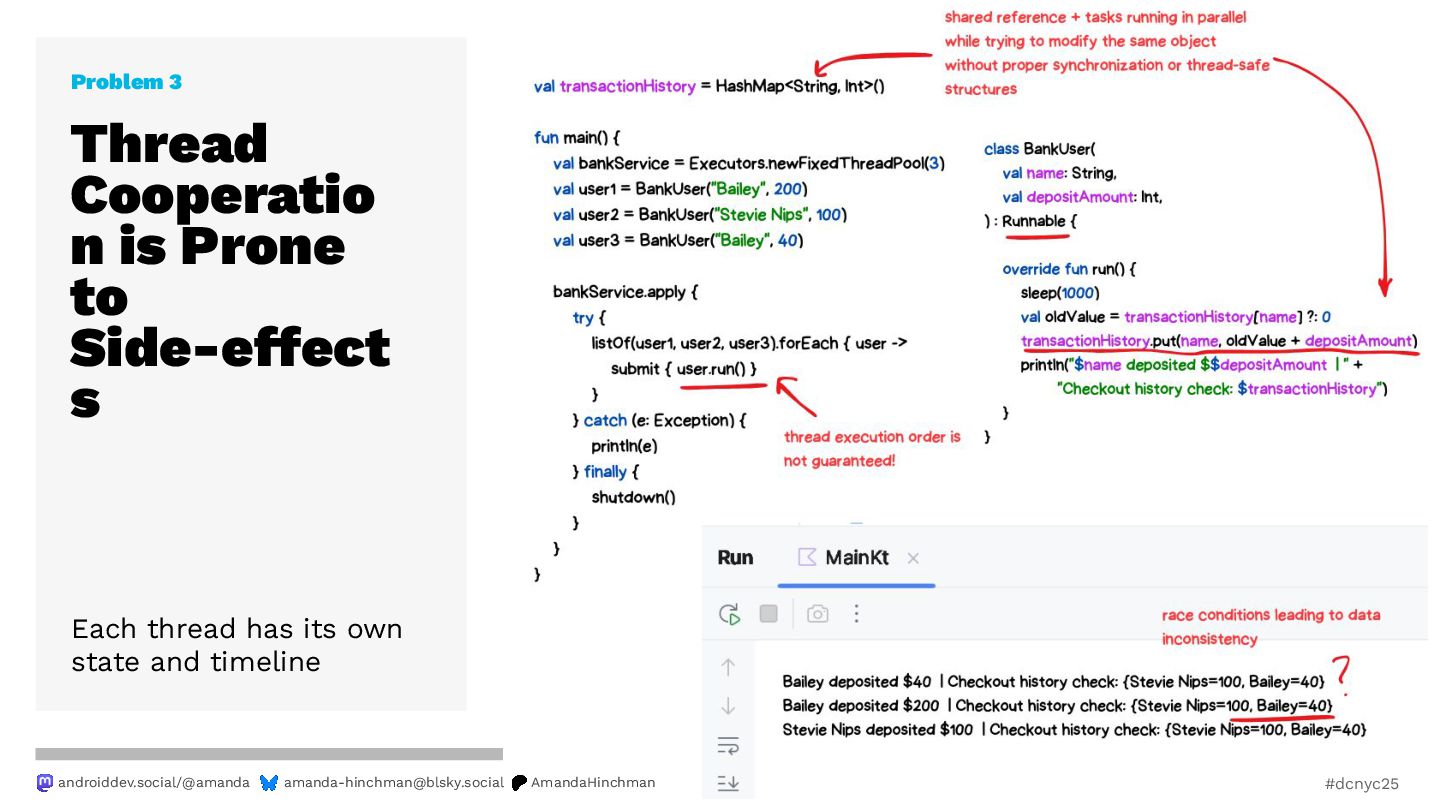Click the transactionHistory.put(...) line
Viewport: 1440px width, 810px height.
(x=1218, y=341)
